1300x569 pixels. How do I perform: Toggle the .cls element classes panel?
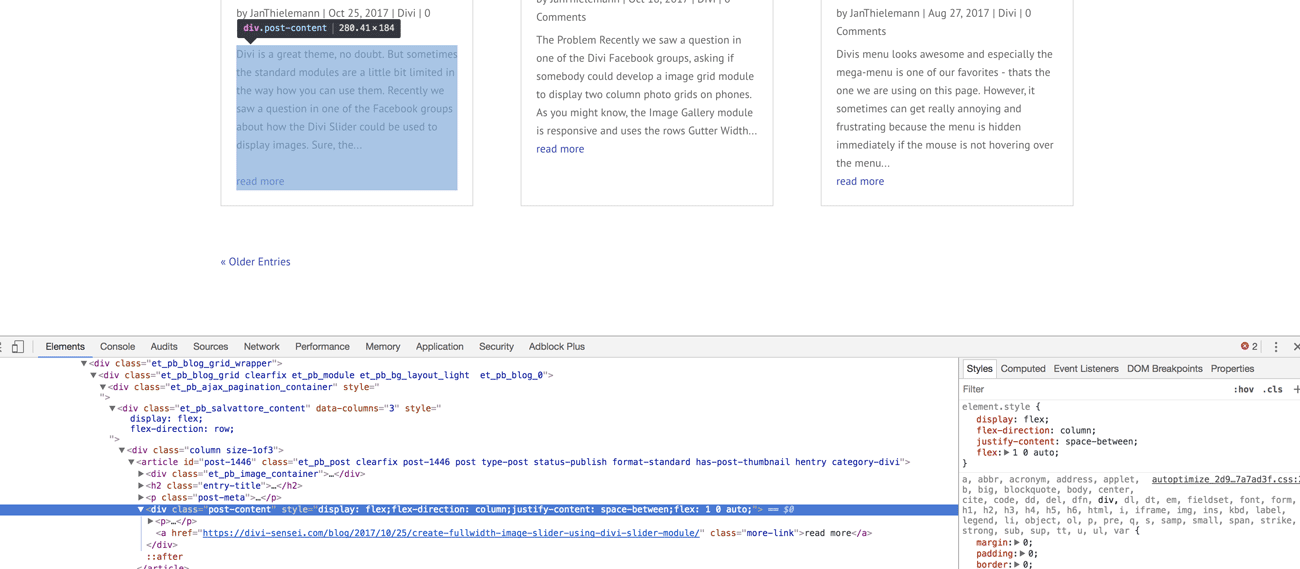click(x=1272, y=390)
